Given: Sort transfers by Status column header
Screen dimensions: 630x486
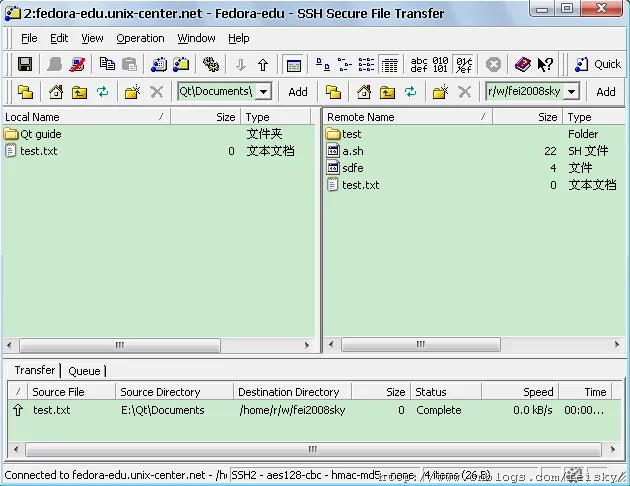Looking at the screenshot, I should pos(446,392).
